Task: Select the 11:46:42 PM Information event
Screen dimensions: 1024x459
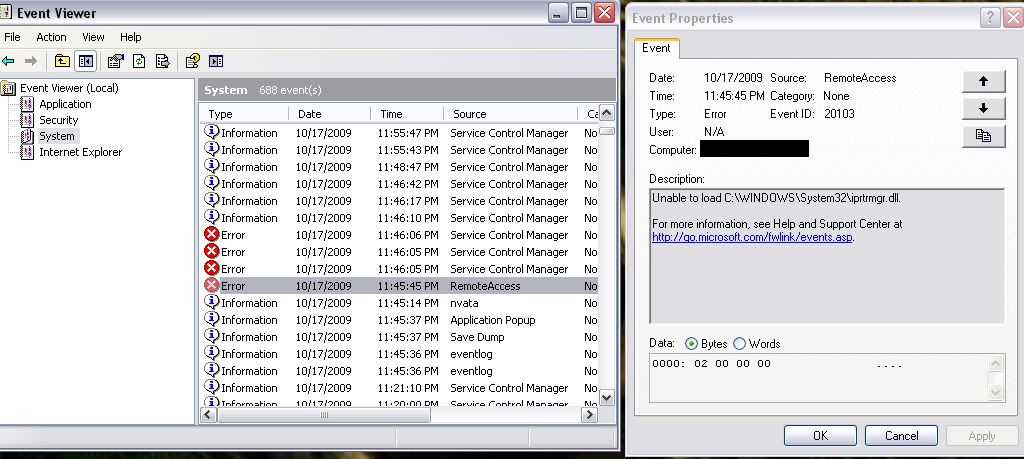Action: (398, 183)
